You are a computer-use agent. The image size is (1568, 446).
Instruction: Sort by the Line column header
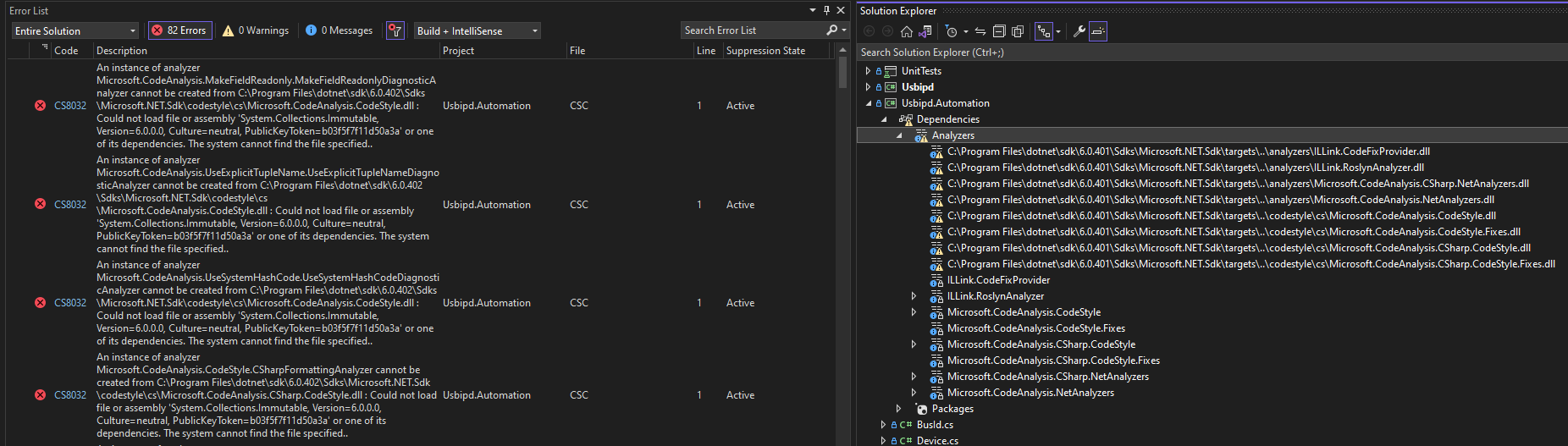pyautogui.click(x=706, y=51)
